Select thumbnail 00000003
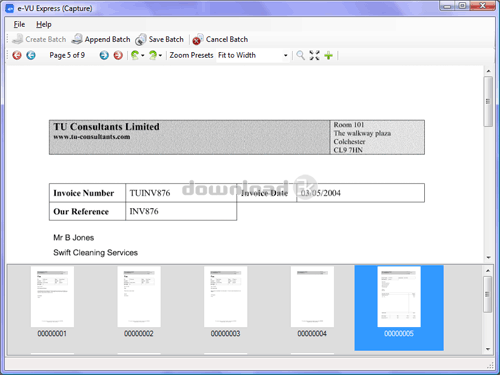The height and width of the screenshot is (375, 500). 225,302
